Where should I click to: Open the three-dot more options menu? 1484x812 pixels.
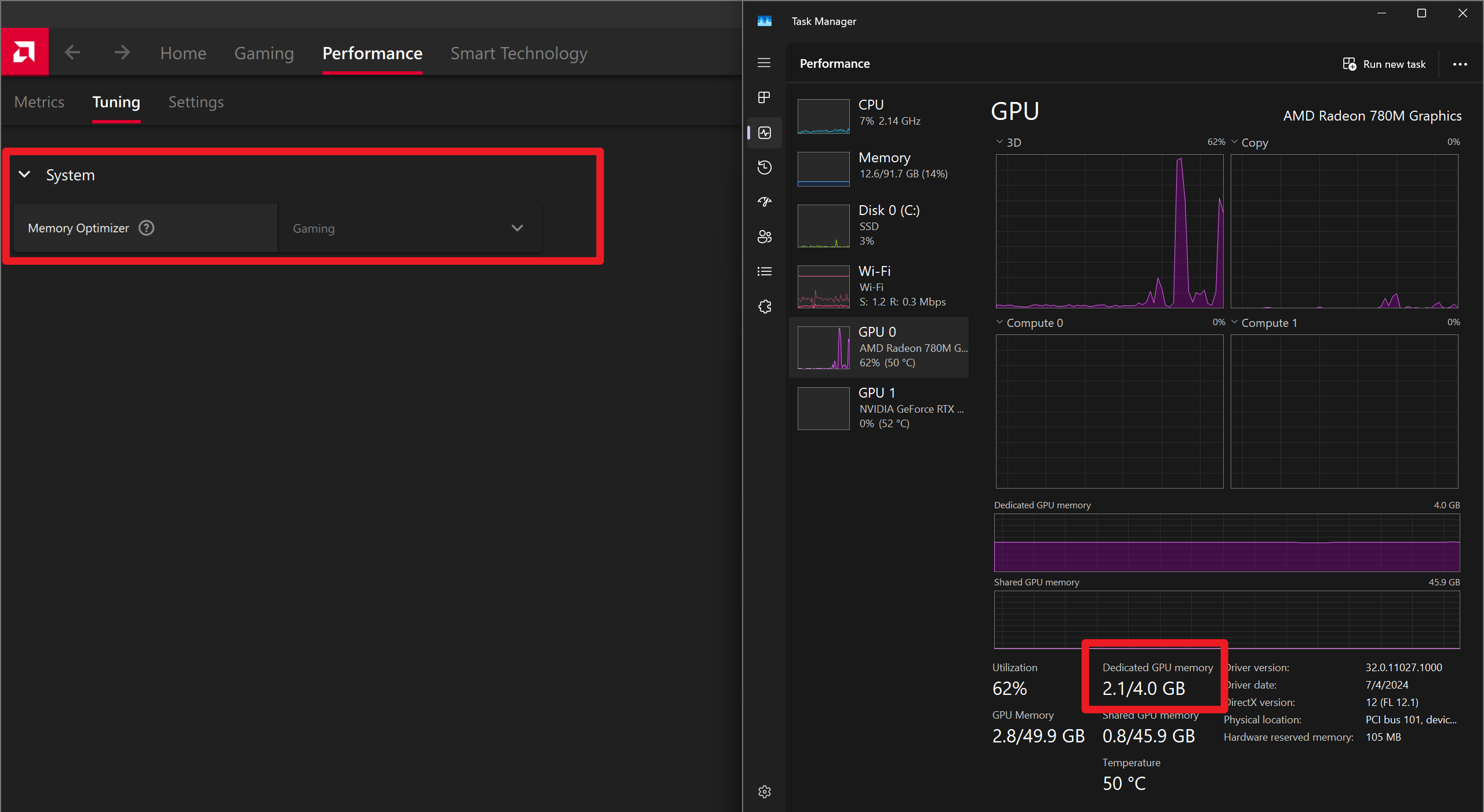tap(1460, 64)
